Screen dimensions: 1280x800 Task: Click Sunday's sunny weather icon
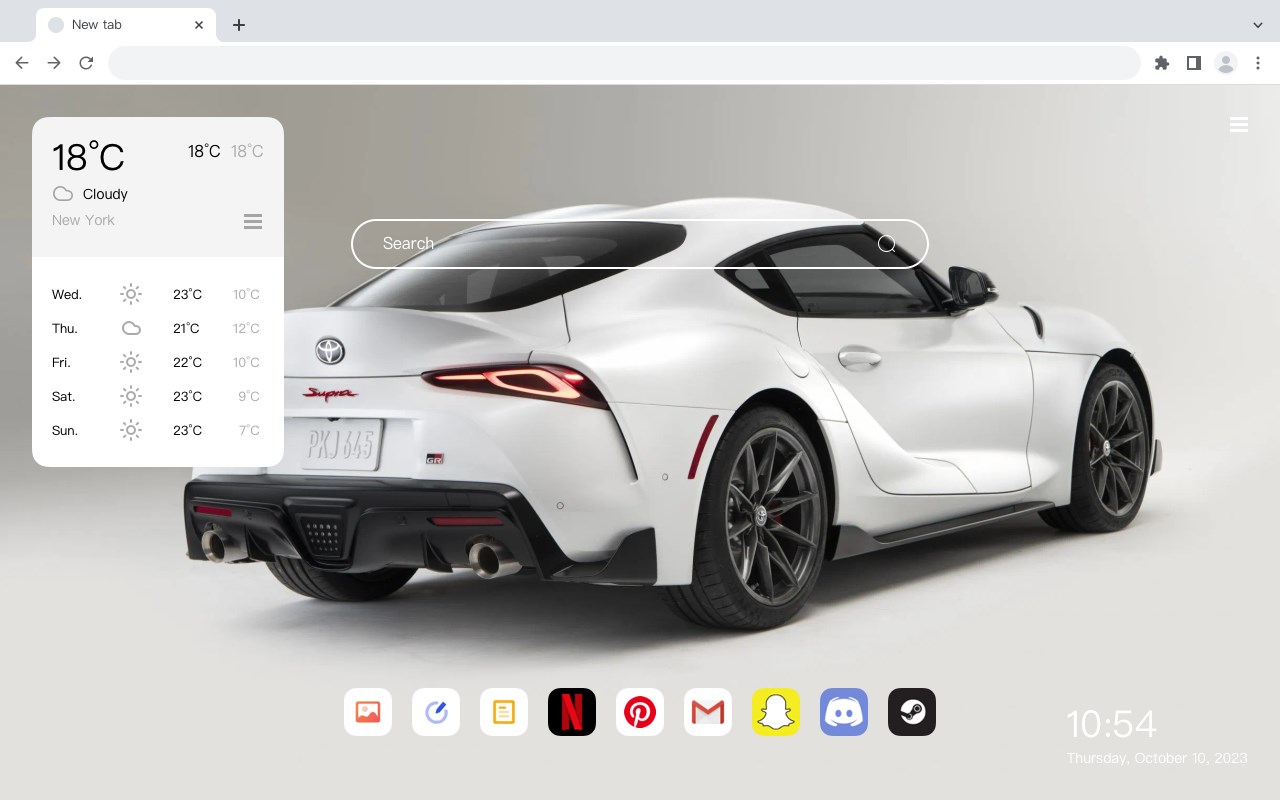coord(131,430)
